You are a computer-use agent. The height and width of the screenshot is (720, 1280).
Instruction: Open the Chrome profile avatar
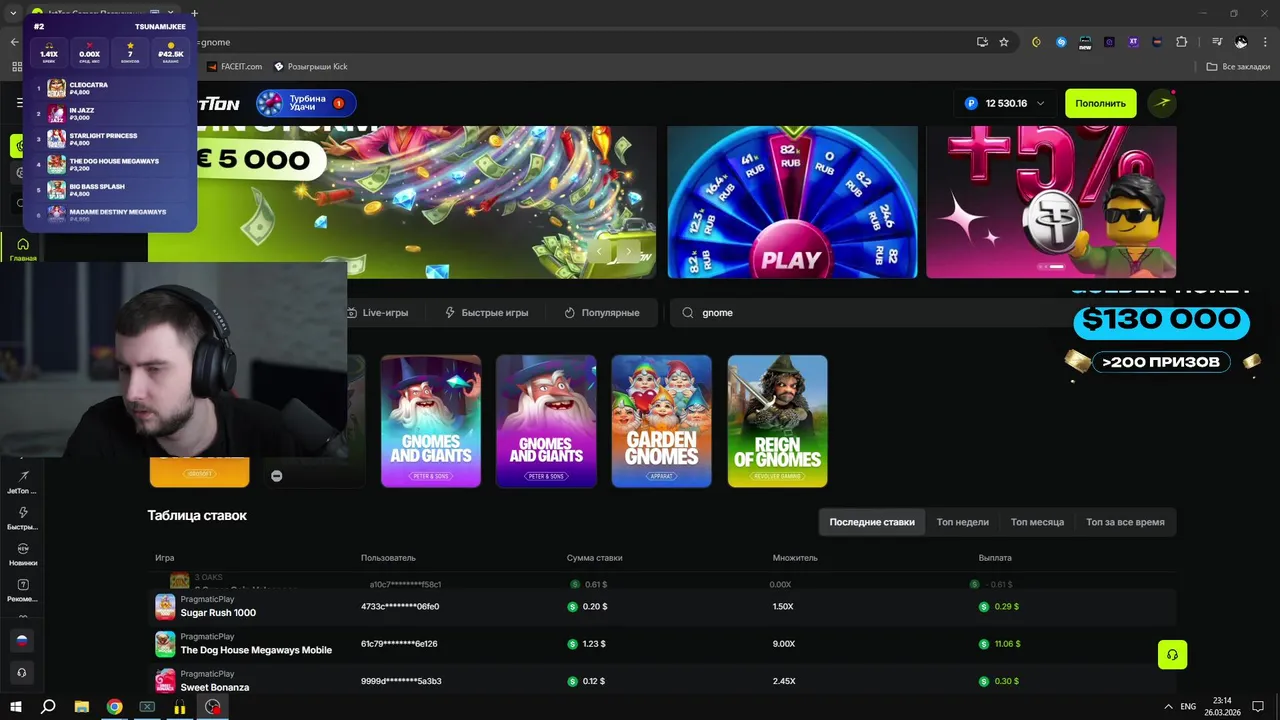[x=1241, y=42]
